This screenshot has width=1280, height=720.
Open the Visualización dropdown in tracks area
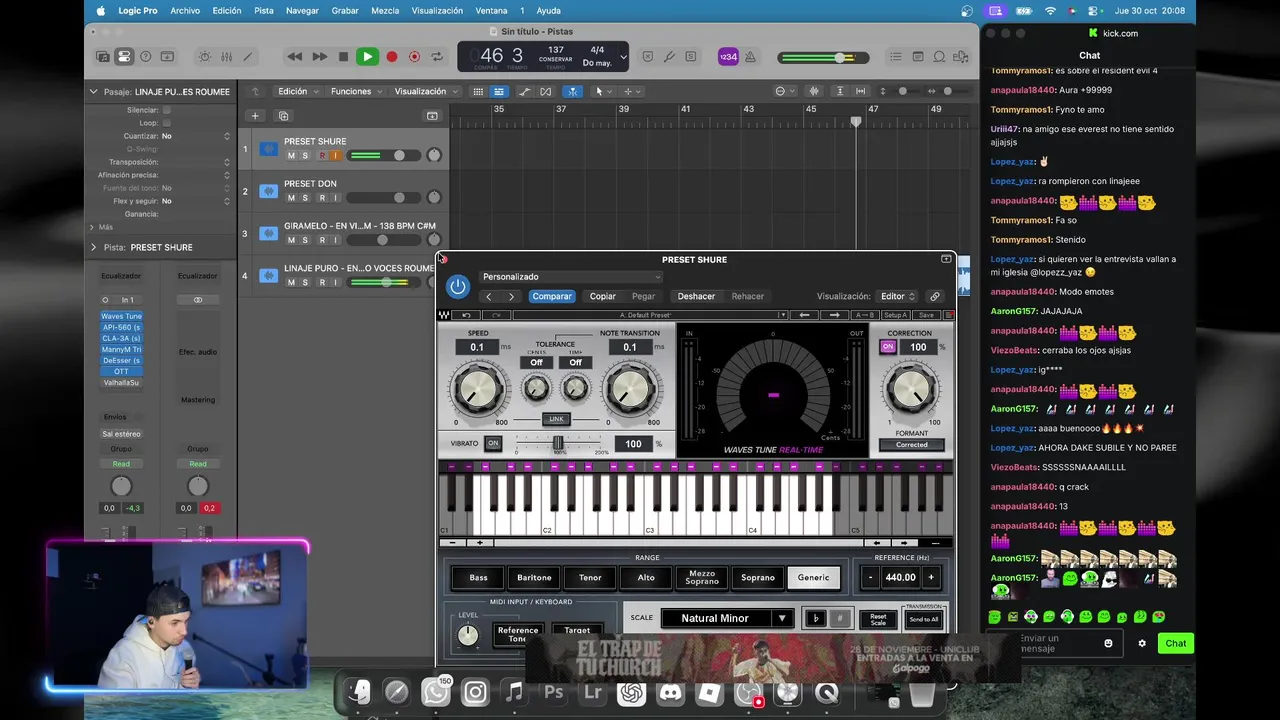(426, 91)
